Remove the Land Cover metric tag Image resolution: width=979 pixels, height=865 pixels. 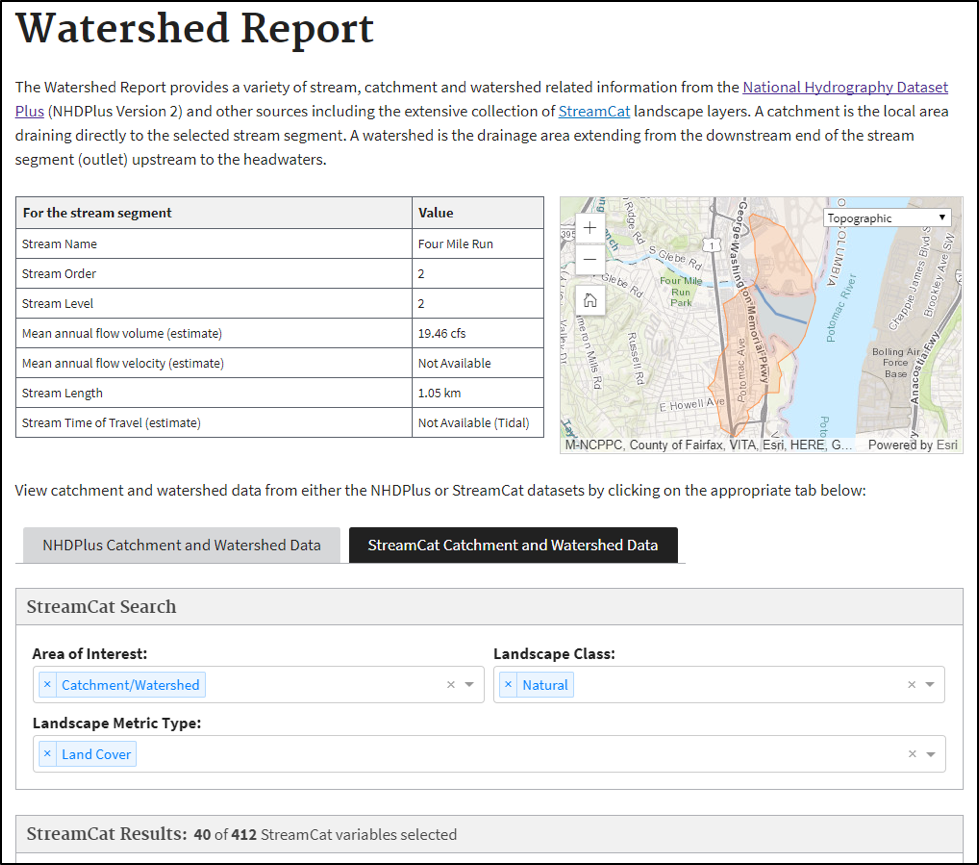pyautogui.click(x=47, y=755)
